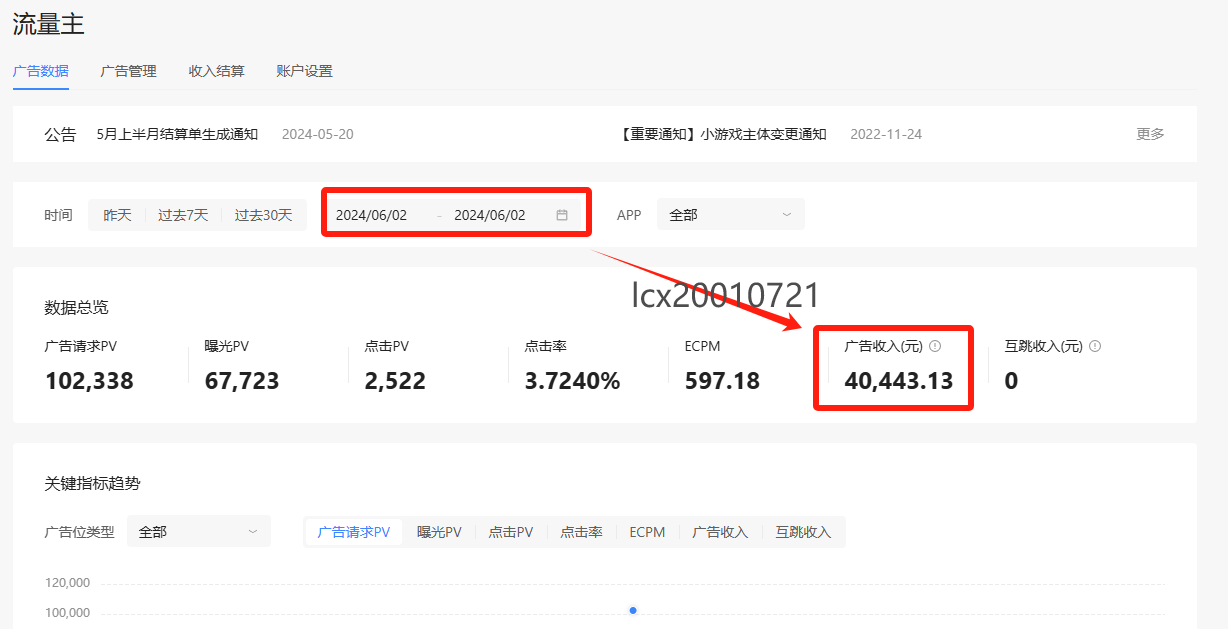The image size is (1228, 629).
Task: Select the 广告收入 trend metric
Action: pos(721,532)
